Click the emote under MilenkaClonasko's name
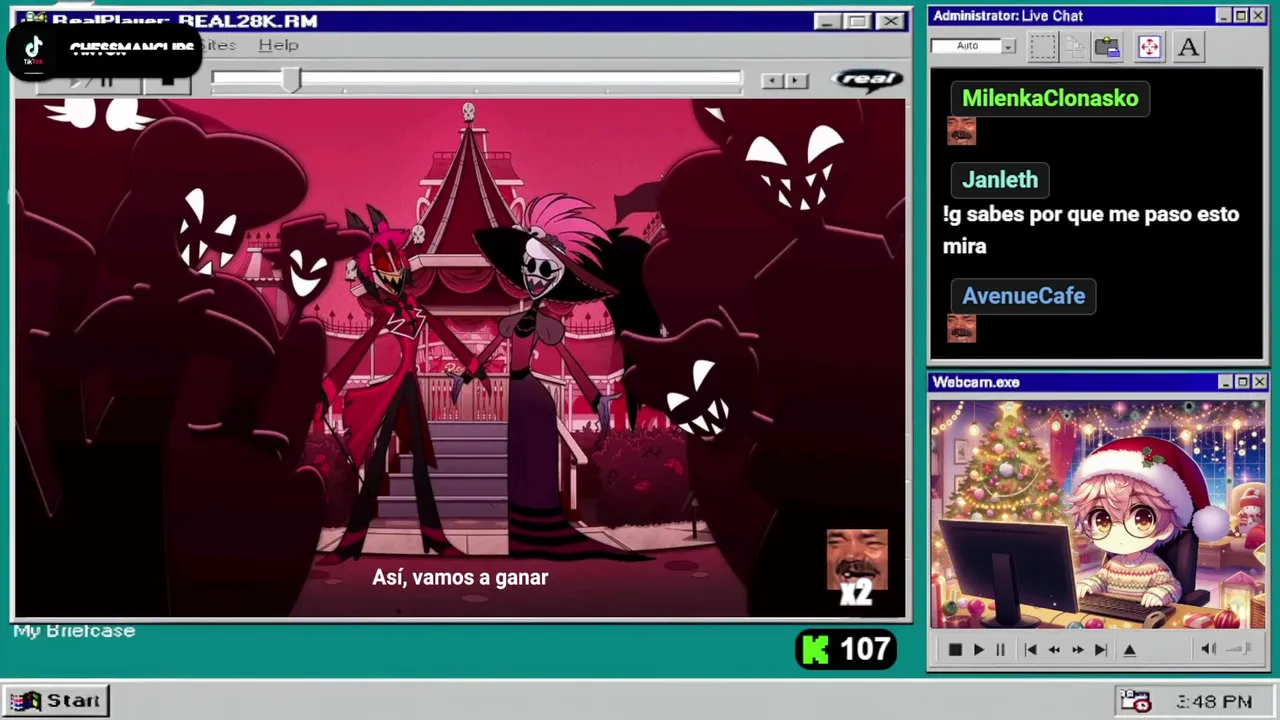Image resolution: width=1280 pixels, height=720 pixels. tap(961, 131)
